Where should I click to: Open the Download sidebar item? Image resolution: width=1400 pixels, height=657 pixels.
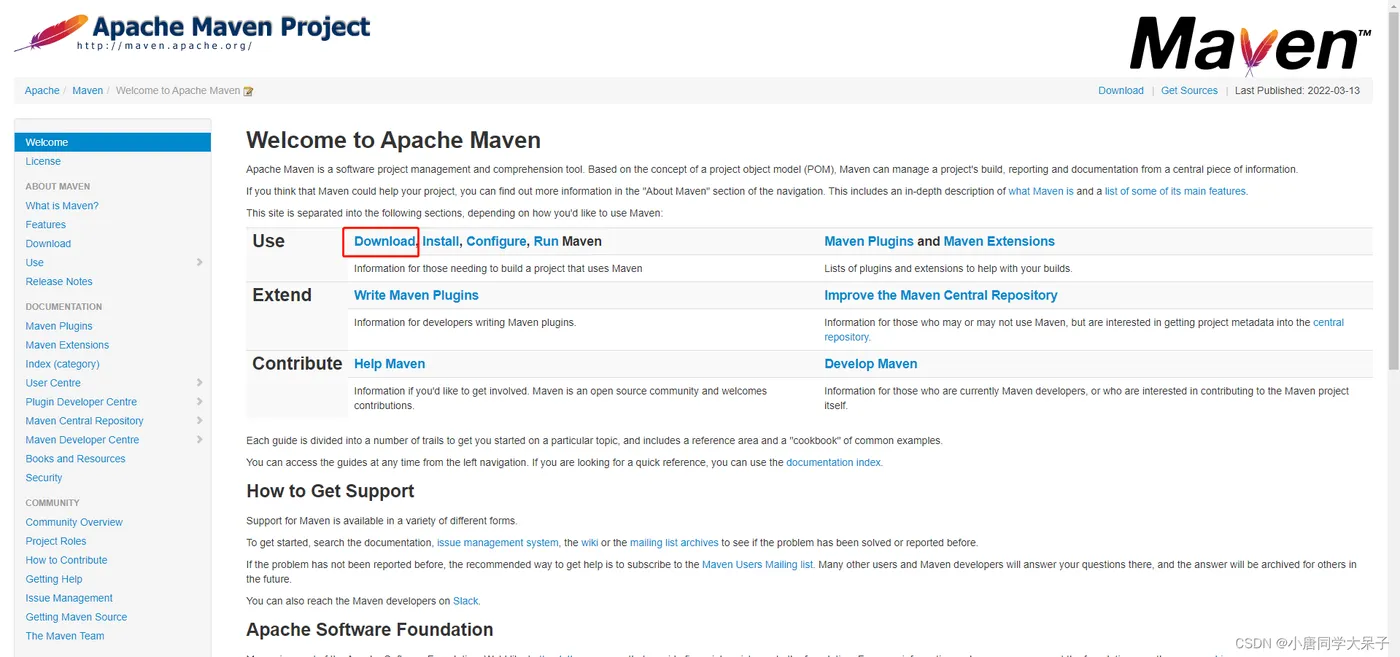(48, 244)
